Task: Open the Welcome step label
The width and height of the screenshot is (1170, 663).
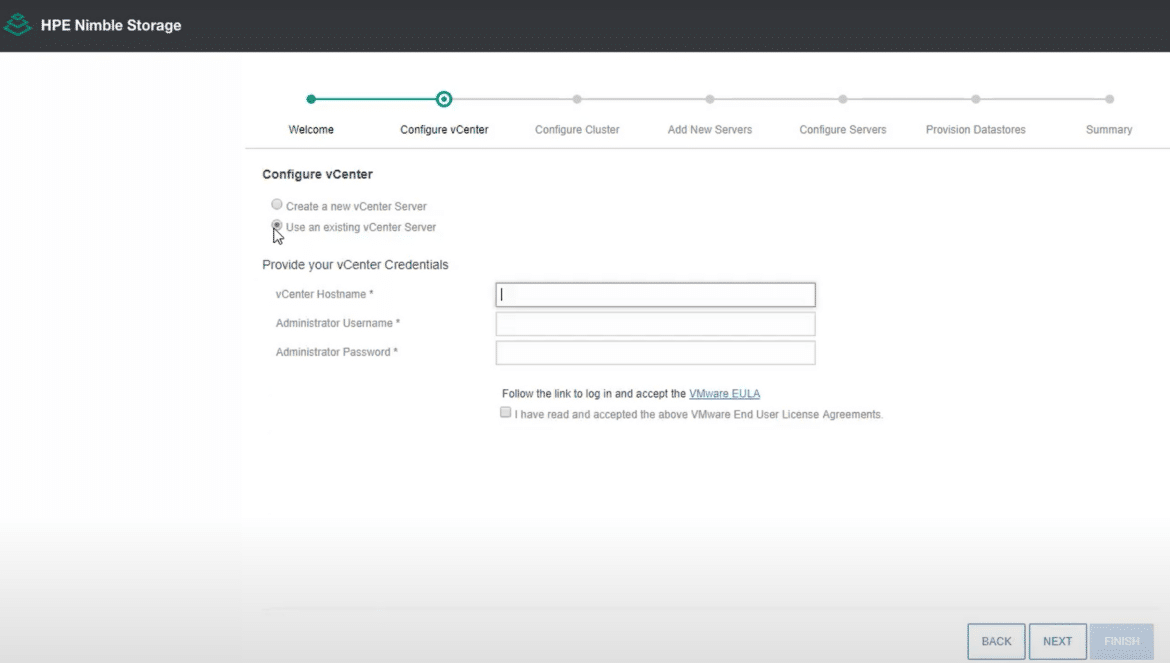Action: point(311,130)
